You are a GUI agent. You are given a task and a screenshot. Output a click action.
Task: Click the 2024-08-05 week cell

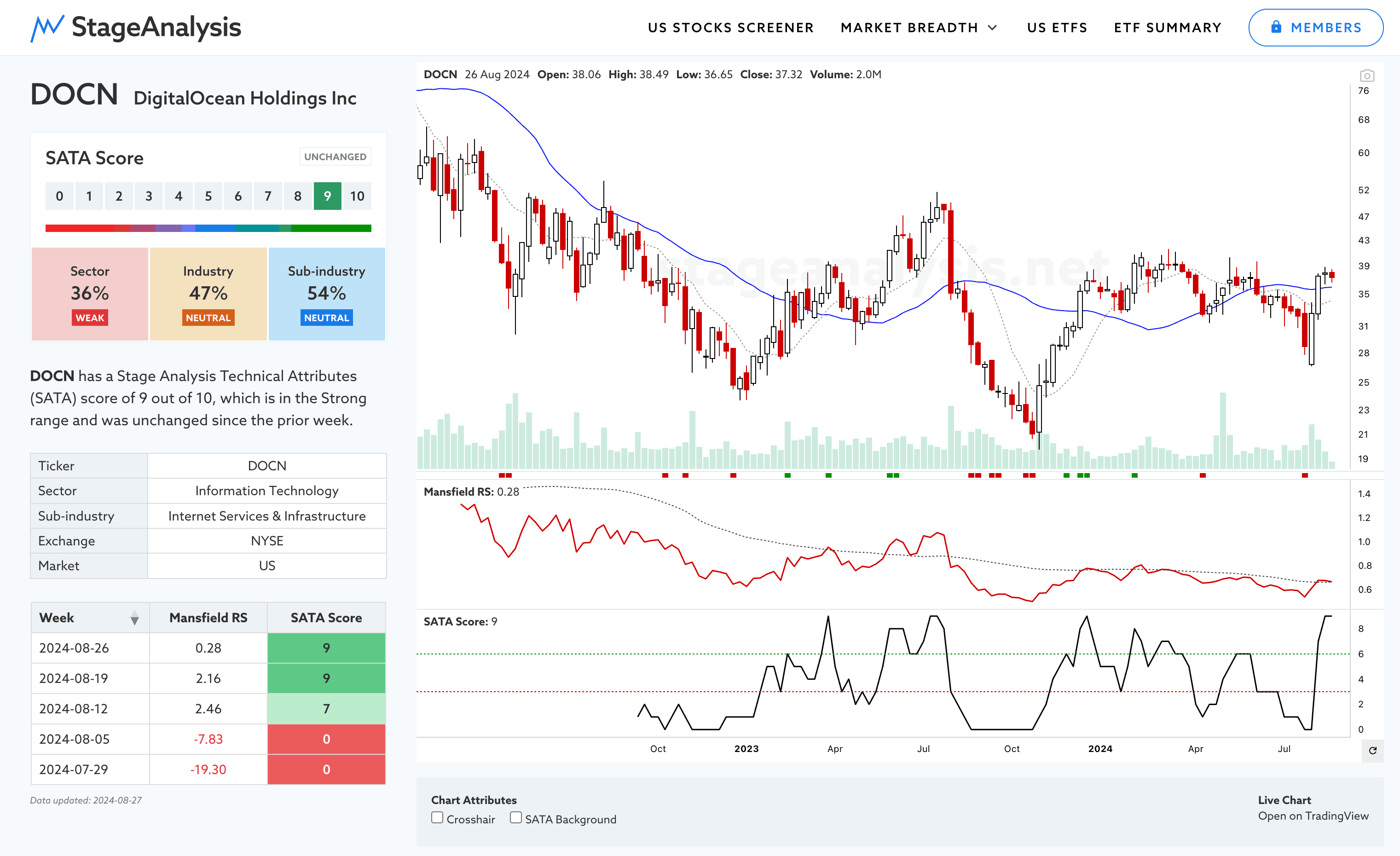(90, 739)
